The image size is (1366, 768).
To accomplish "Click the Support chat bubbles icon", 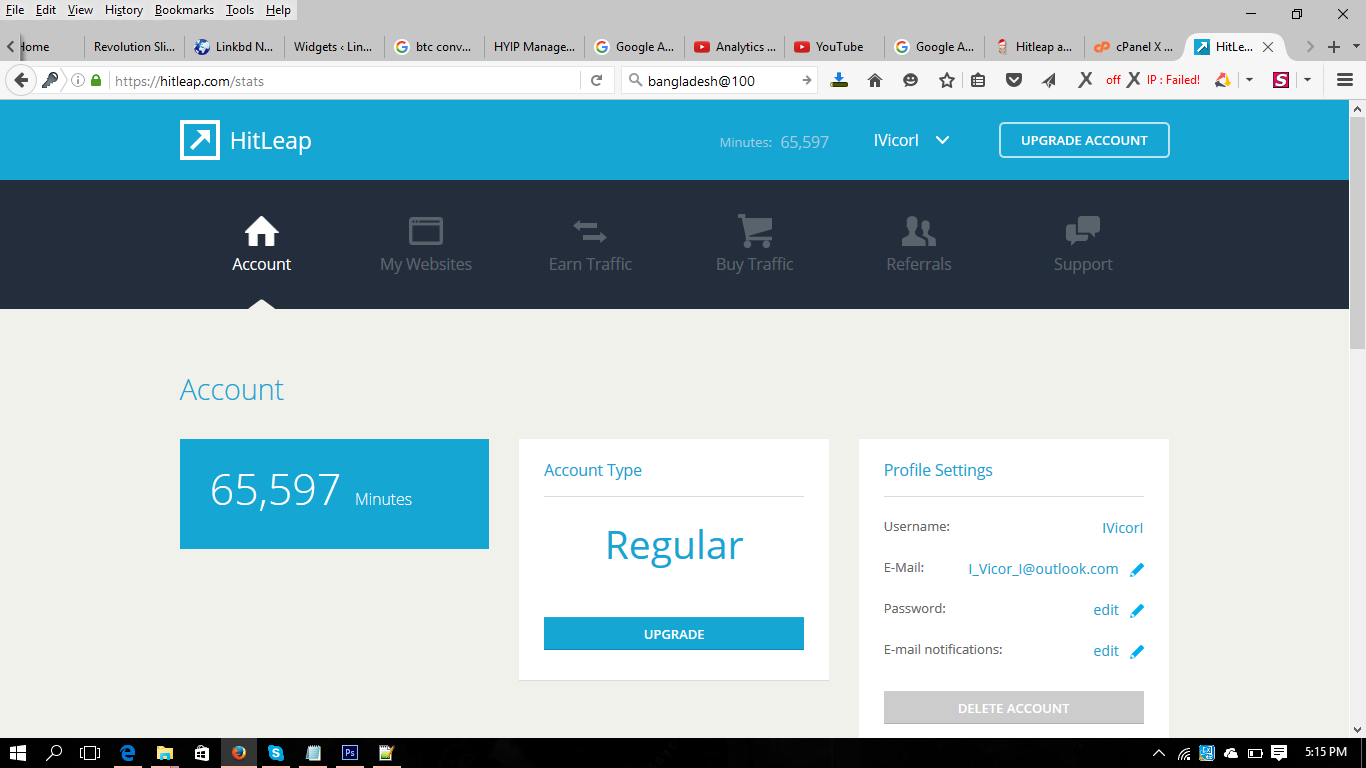I will [1083, 231].
